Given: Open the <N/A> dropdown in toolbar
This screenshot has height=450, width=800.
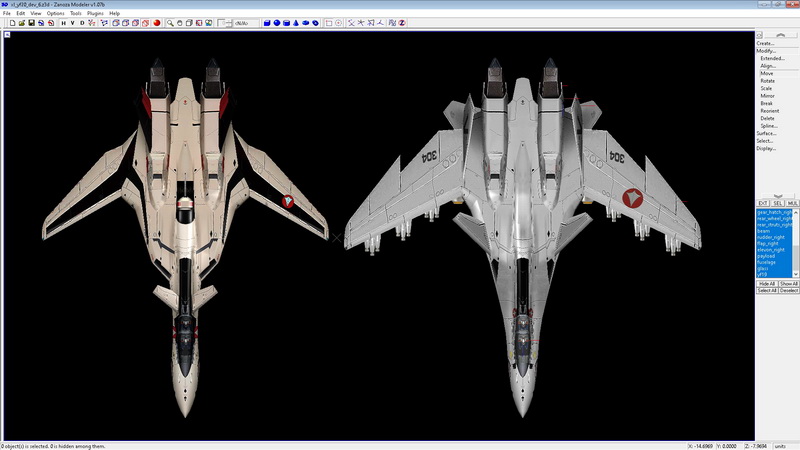Looking at the screenshot, I should [x=241, y=23].
